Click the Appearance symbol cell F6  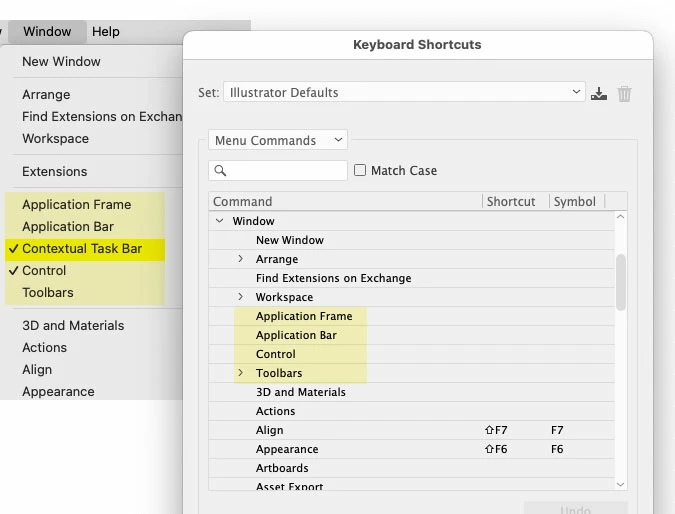tap(557, 449)
